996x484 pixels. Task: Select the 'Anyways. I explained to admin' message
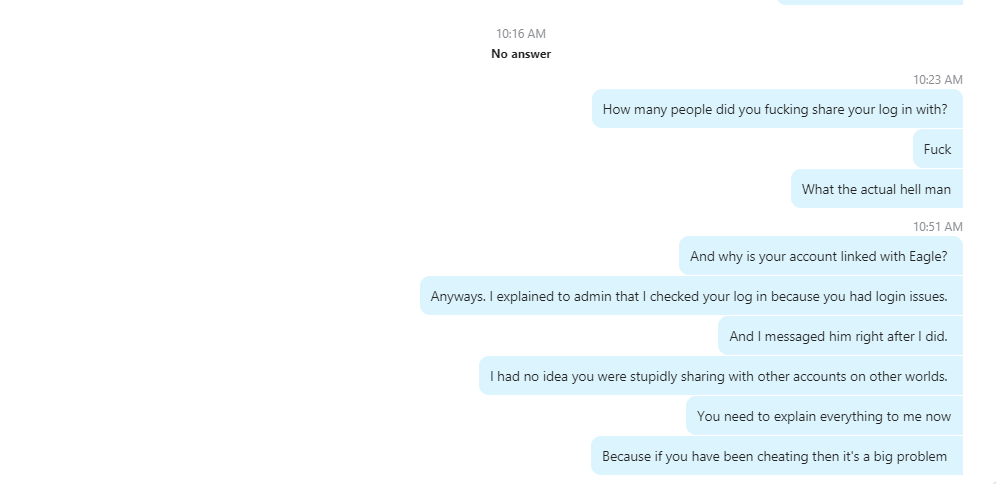pyautogui.click(x=691, y=296)
